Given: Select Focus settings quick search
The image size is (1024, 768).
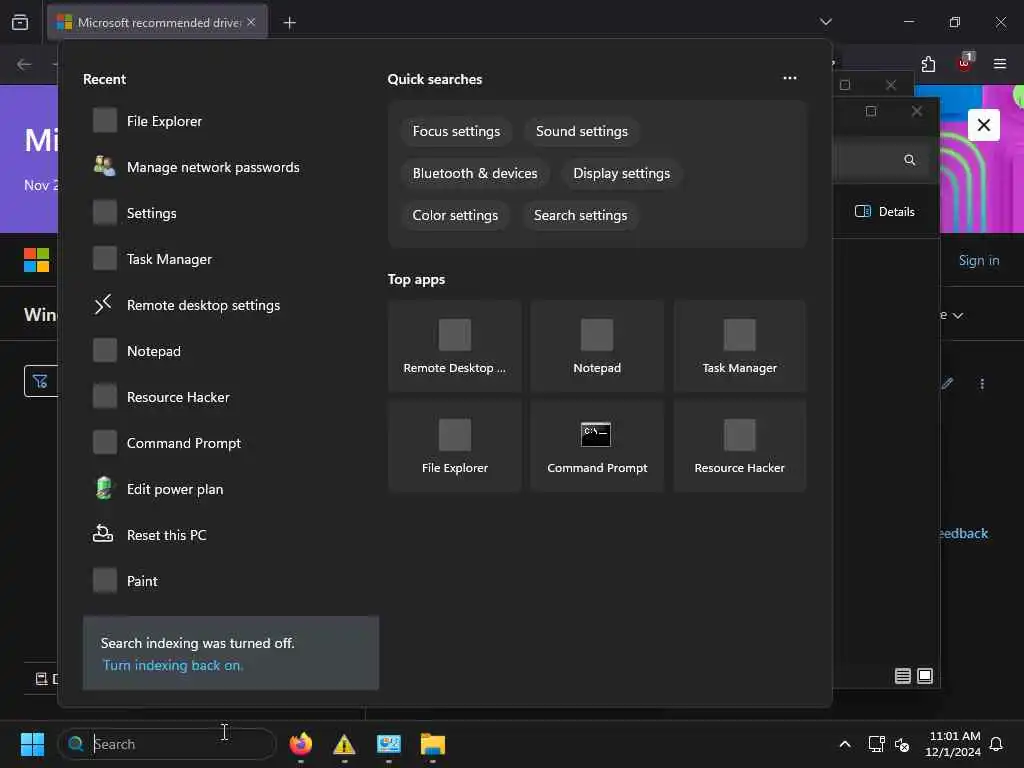Looking at the screenshot, I should coord(456,131).
